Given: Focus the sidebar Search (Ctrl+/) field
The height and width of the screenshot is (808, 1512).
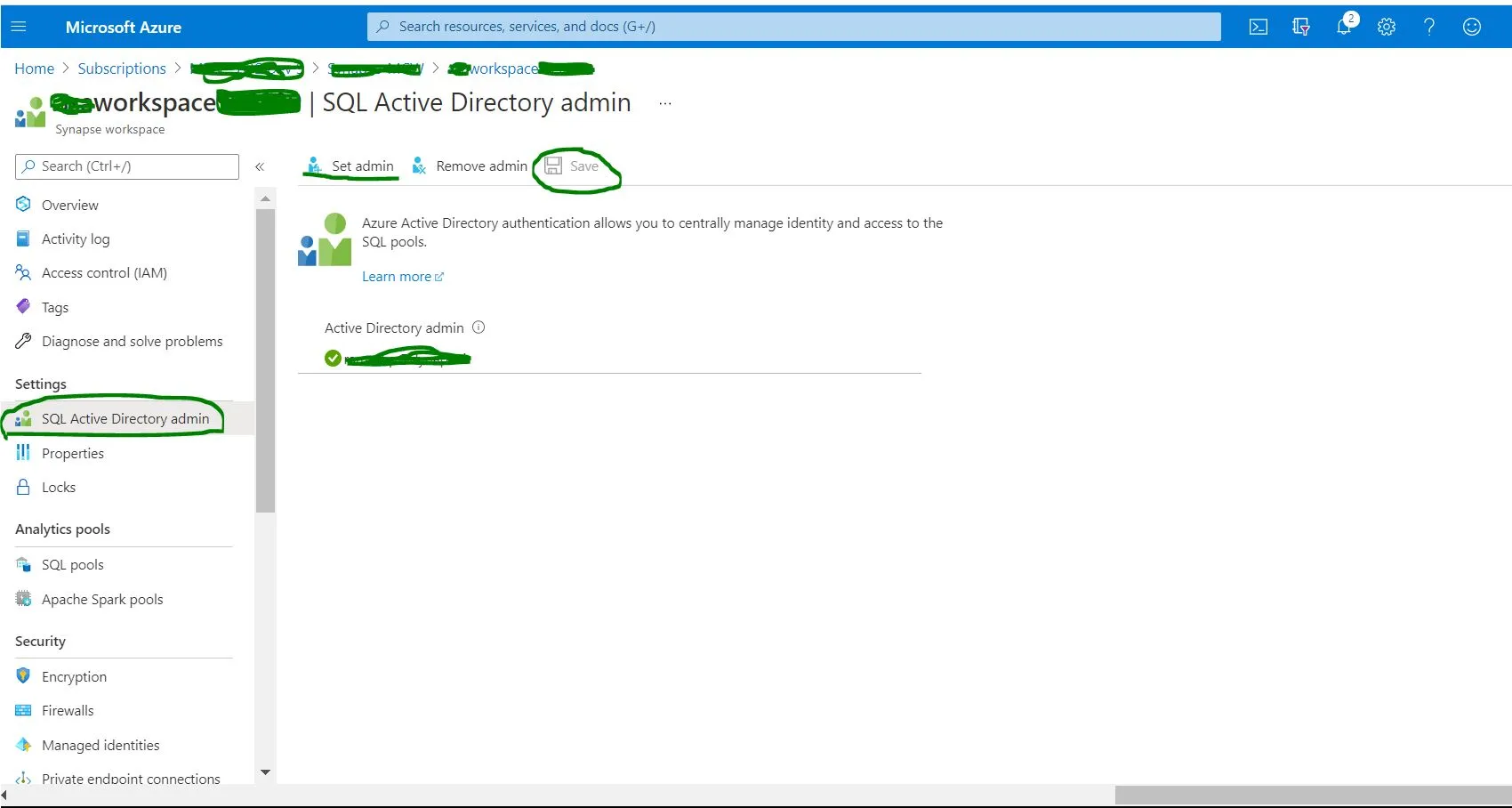Looking at the screenshot, I should (x=127, y=166).
